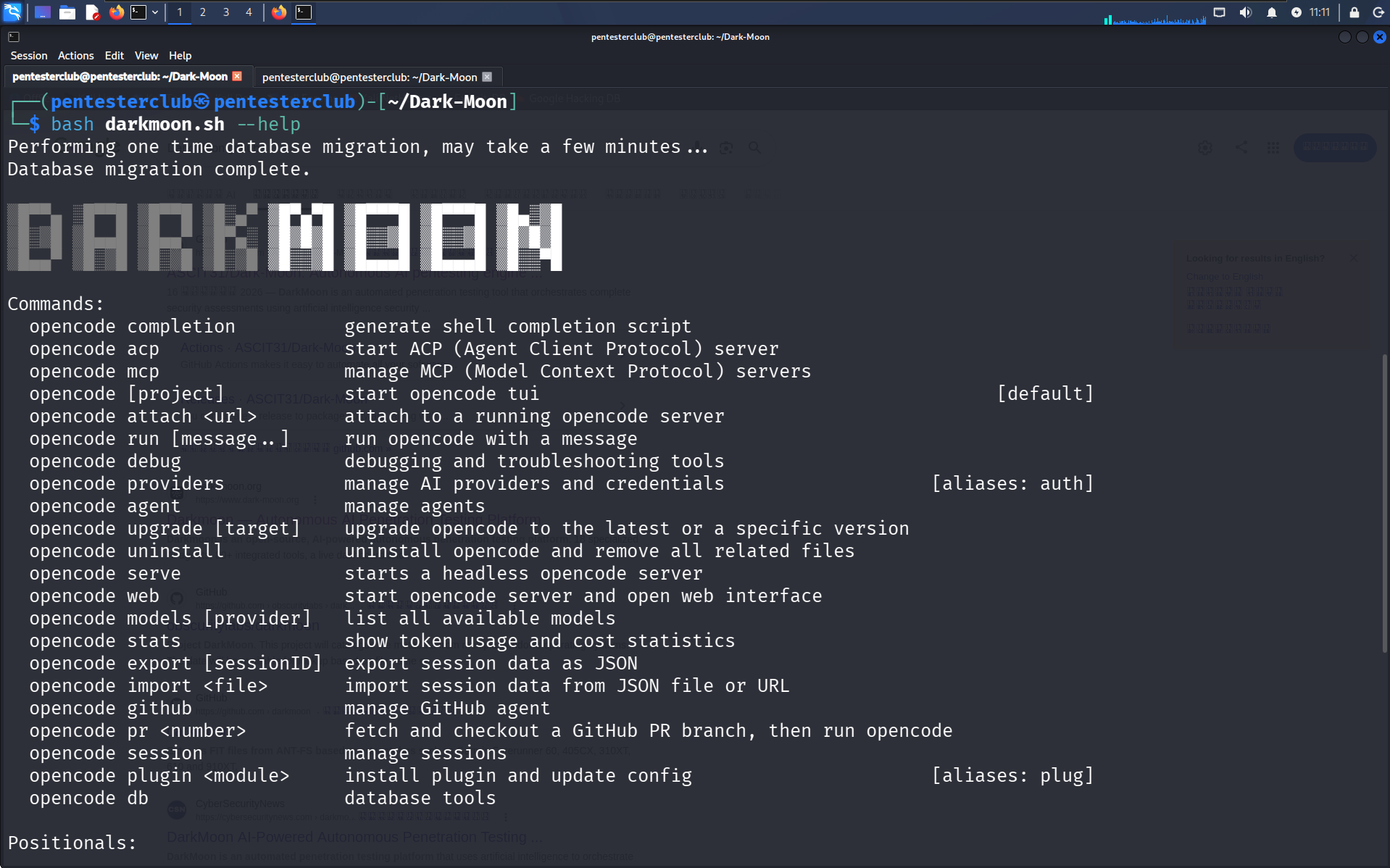Screen dimensions: 1390x868
Task: Click the '[default]' label
Action: 1045,393
